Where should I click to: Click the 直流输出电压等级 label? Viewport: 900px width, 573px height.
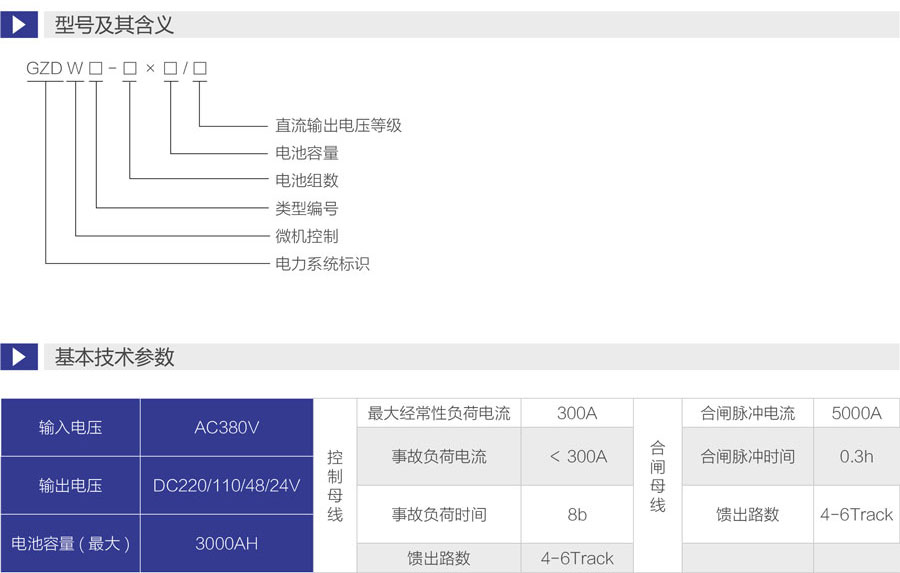point(338,126)
